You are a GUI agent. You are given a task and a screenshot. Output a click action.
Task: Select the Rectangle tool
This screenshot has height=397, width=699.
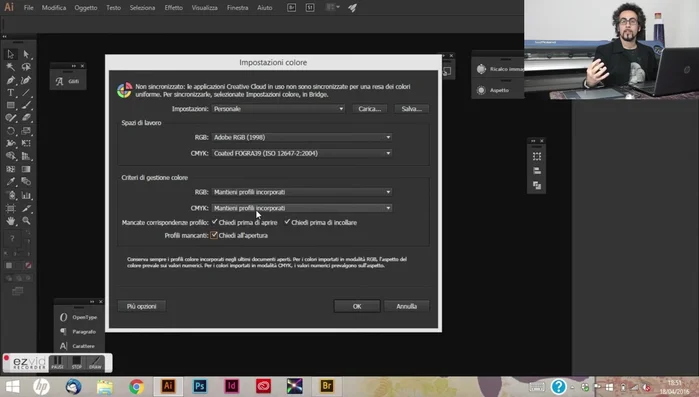click(x=10, y=105)
